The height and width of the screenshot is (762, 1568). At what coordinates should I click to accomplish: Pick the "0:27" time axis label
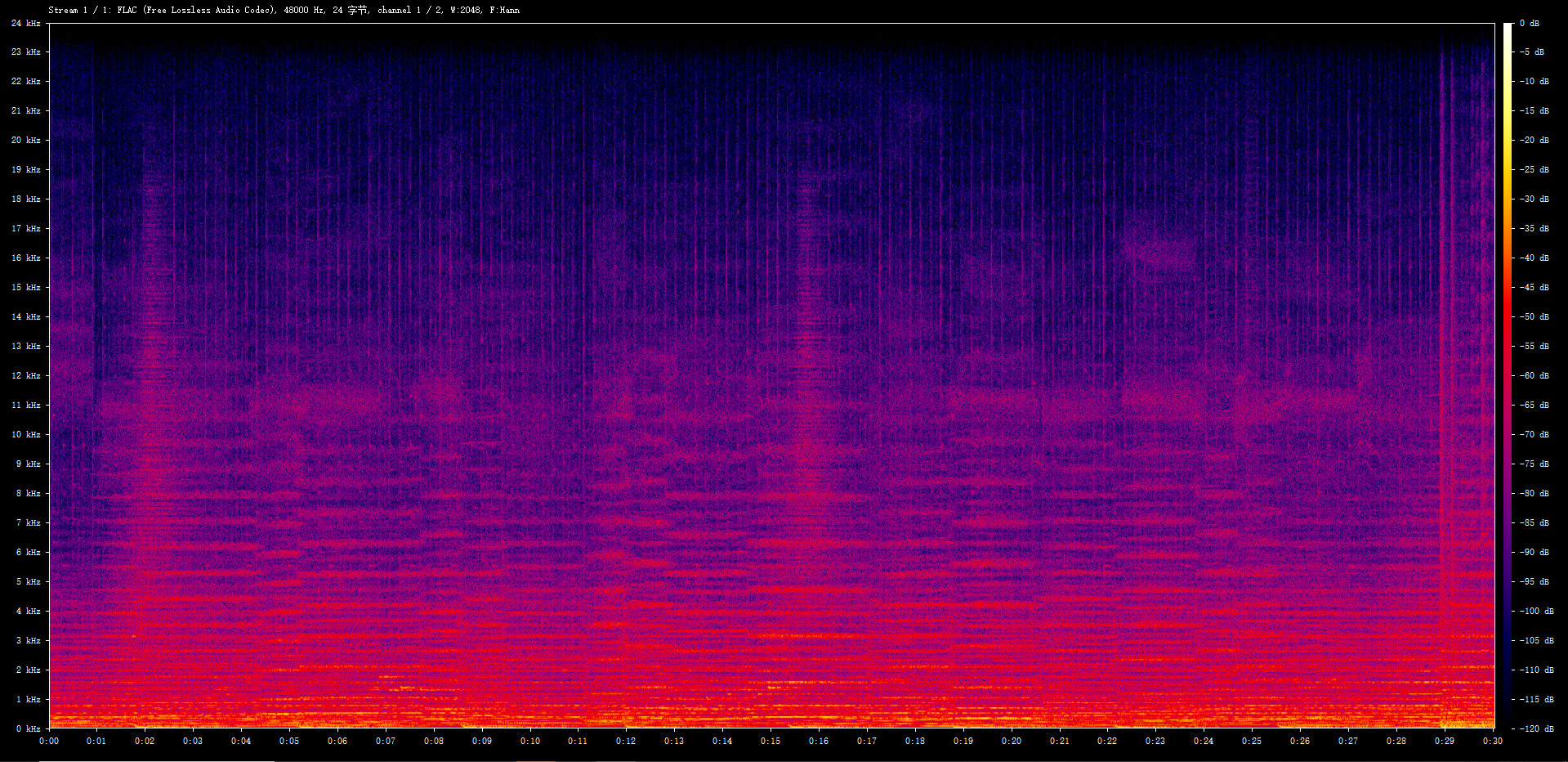click(1348, 741)
